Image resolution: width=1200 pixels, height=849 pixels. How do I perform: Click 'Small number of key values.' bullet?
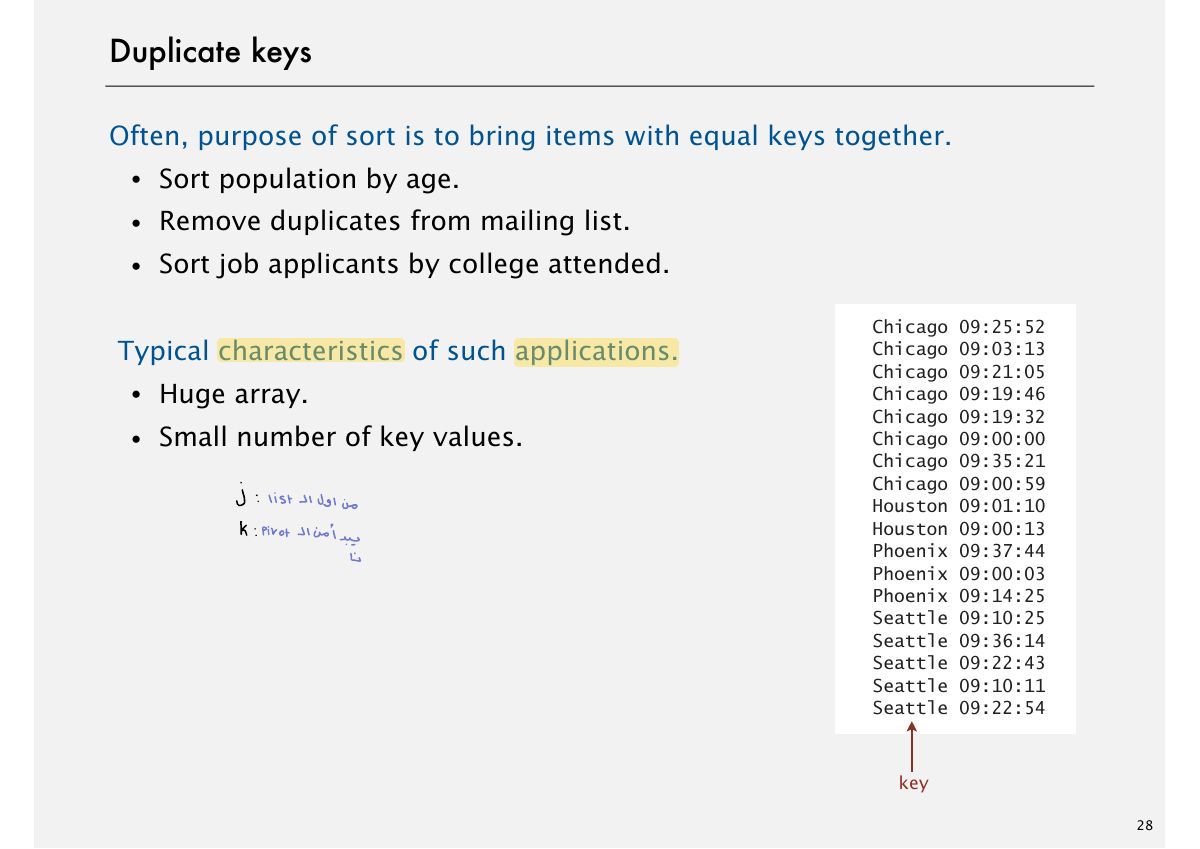[340, 438]
